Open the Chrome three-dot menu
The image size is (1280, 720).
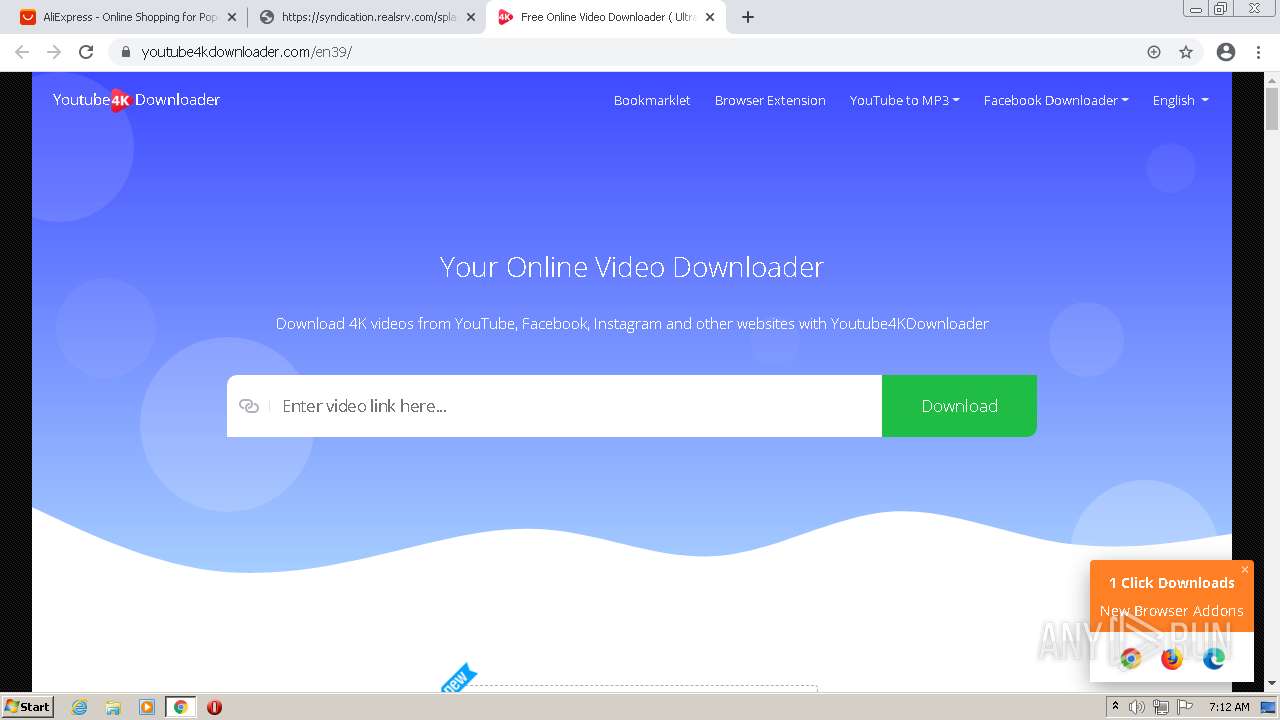pos(1258,52)
